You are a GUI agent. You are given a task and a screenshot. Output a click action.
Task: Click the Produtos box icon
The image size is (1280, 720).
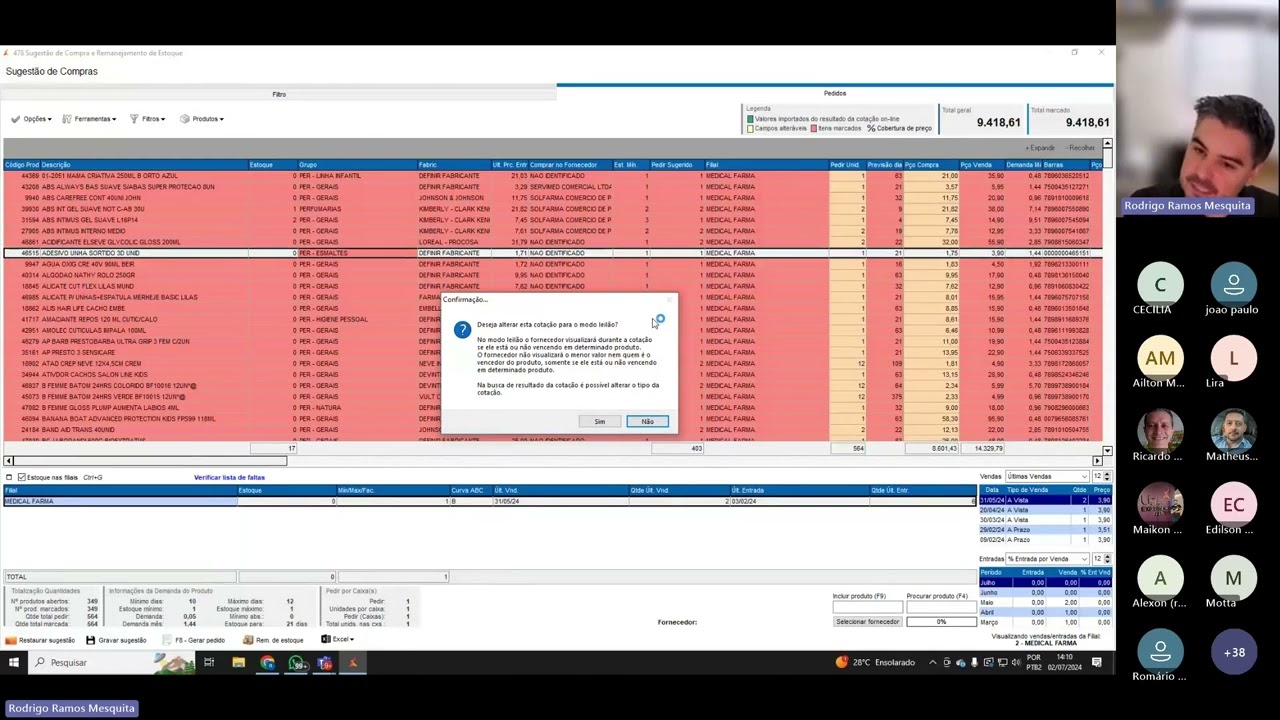185,119
